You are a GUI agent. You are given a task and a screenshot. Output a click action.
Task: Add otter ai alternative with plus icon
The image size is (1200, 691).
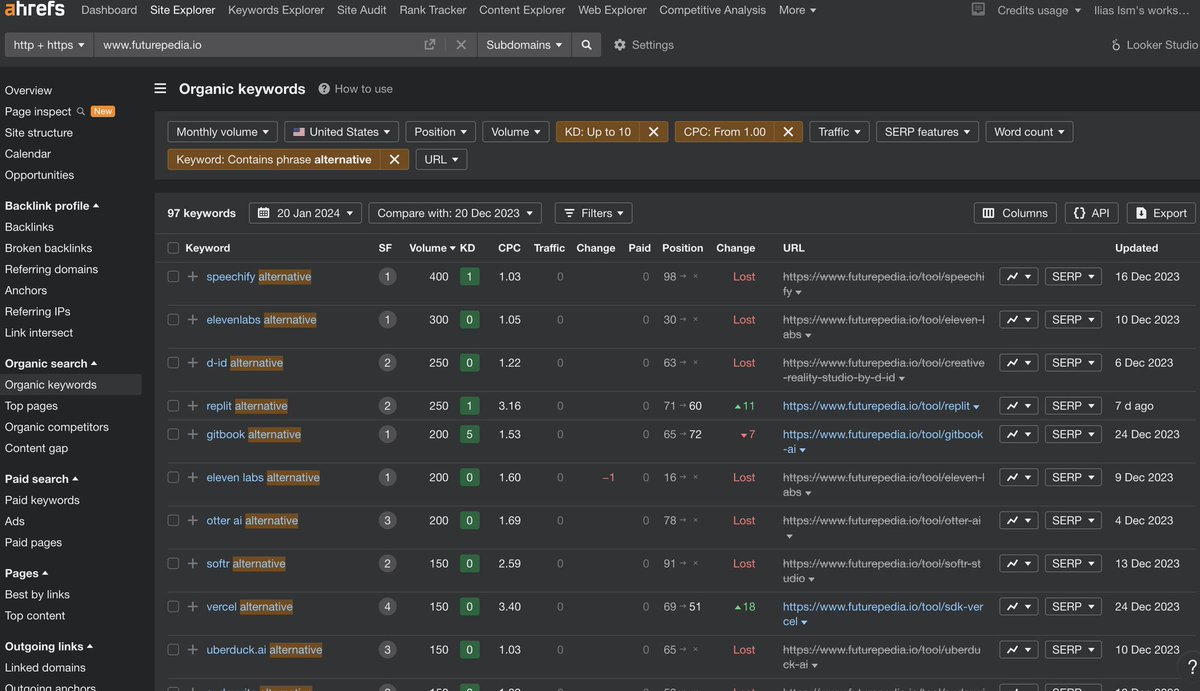[193, 520]
